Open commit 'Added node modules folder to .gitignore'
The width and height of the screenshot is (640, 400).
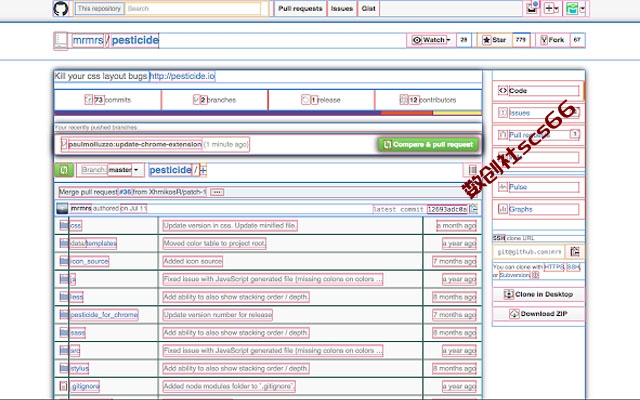point(229,386)
